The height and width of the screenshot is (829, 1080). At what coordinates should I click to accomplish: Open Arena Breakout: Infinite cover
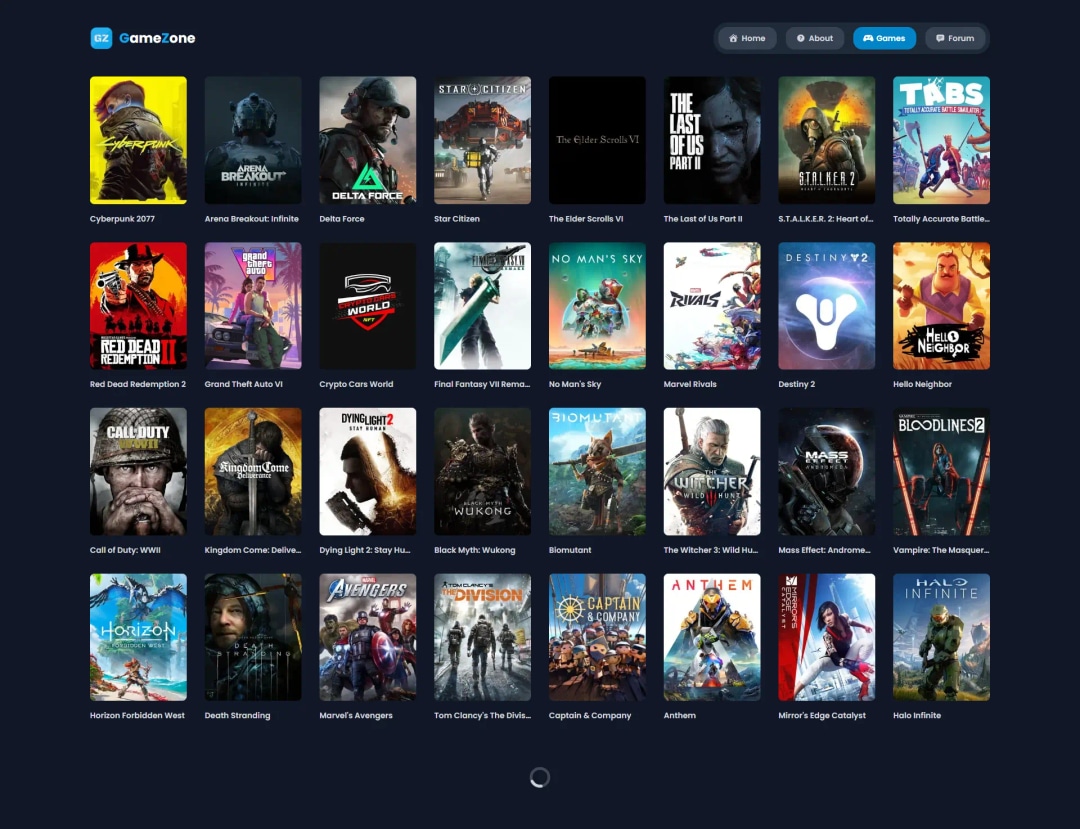coord(253,140)
